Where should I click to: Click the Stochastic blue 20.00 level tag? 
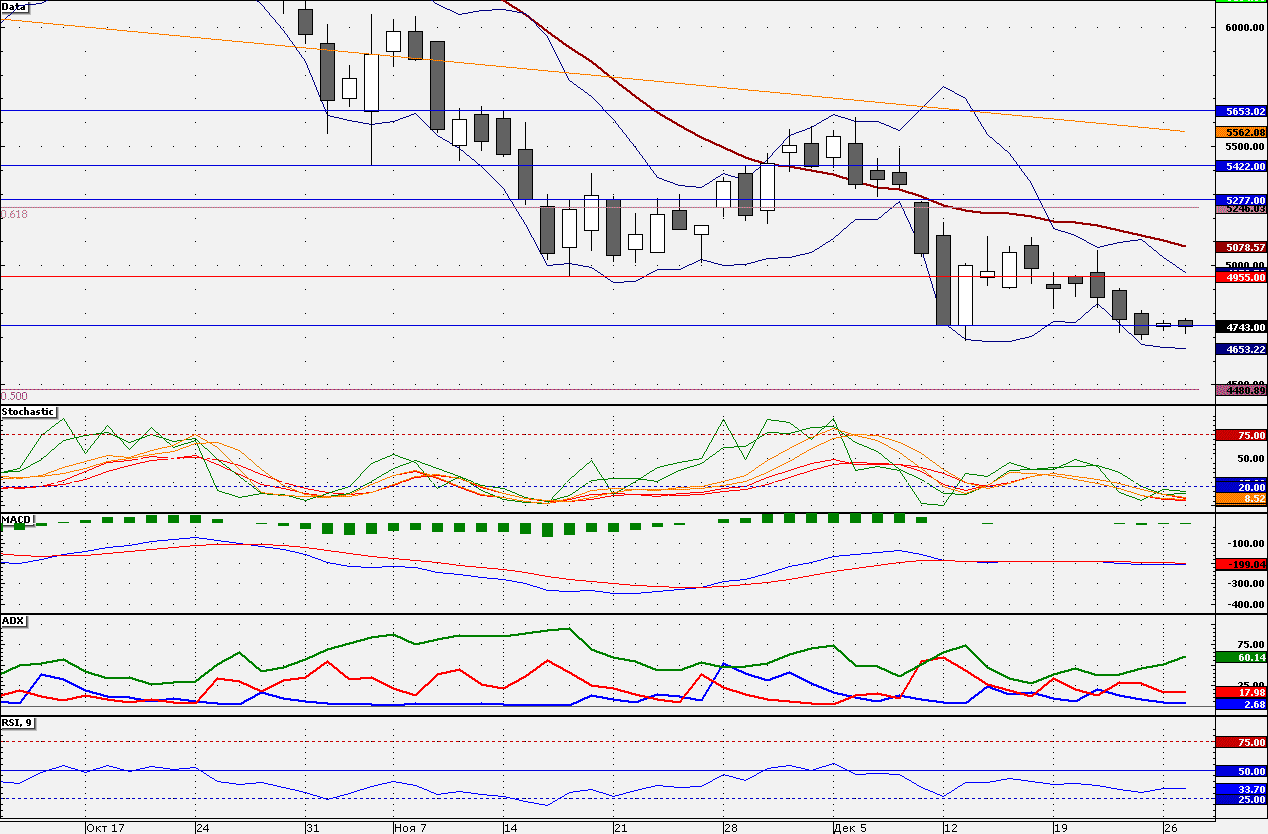1240,486
